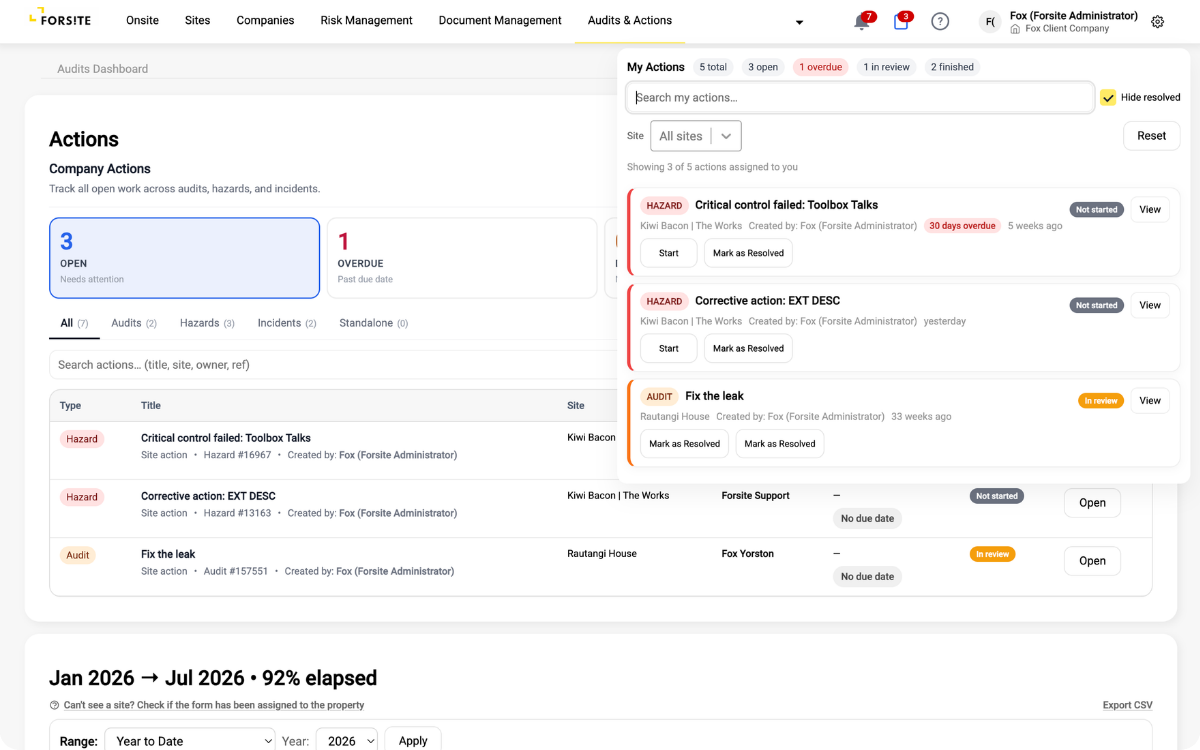The height and width of the screenshot is (750, 1200).
Task: Open the Range Year to Date dropdown
Action: pos(190,741)
